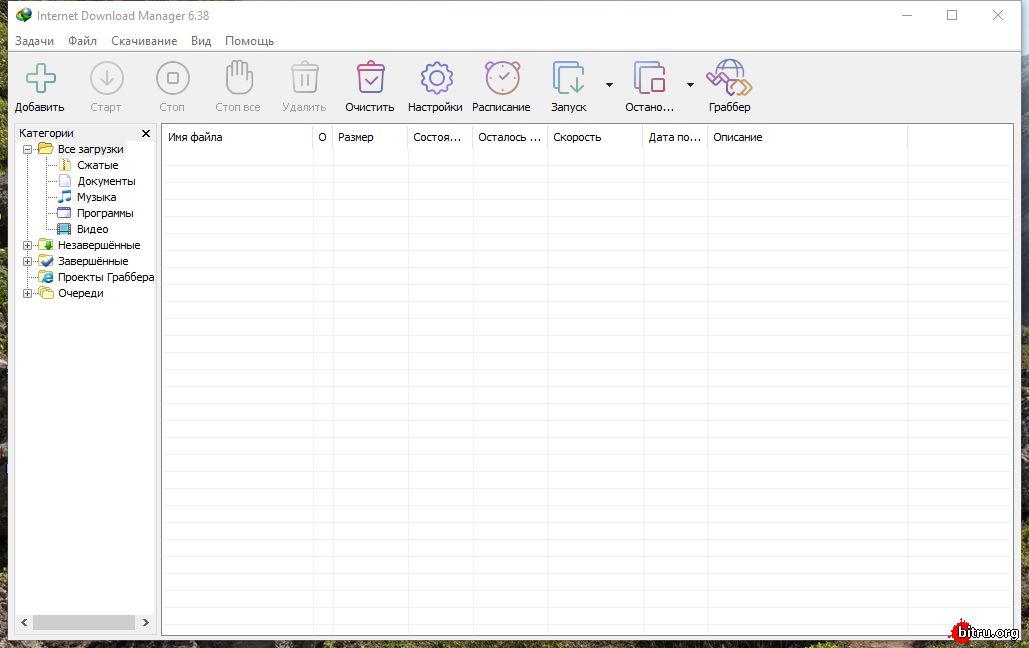Select the Завершённые folder label
Image resolution: width=1029 pixels, height=648 pixels.
(x=93, y=261)
